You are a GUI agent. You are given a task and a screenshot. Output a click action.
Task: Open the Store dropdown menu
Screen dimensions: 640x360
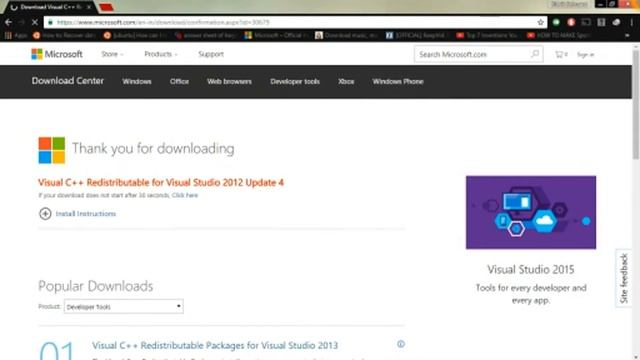112,54
